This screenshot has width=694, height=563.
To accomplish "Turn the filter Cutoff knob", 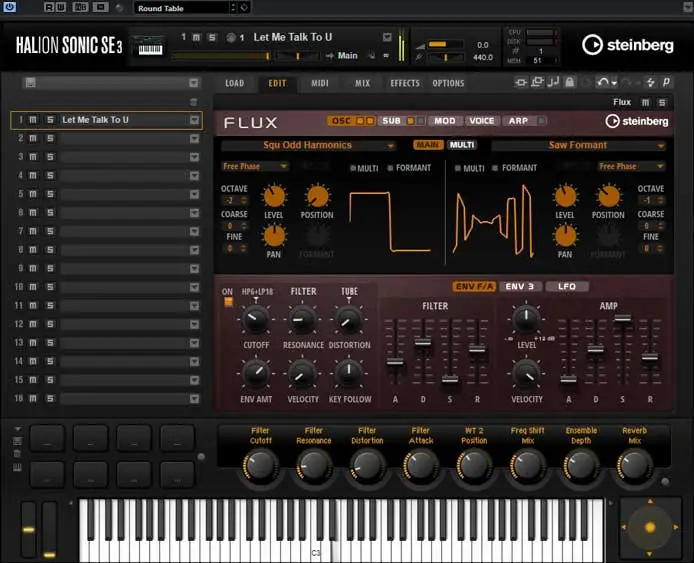I will pos(256,321).
